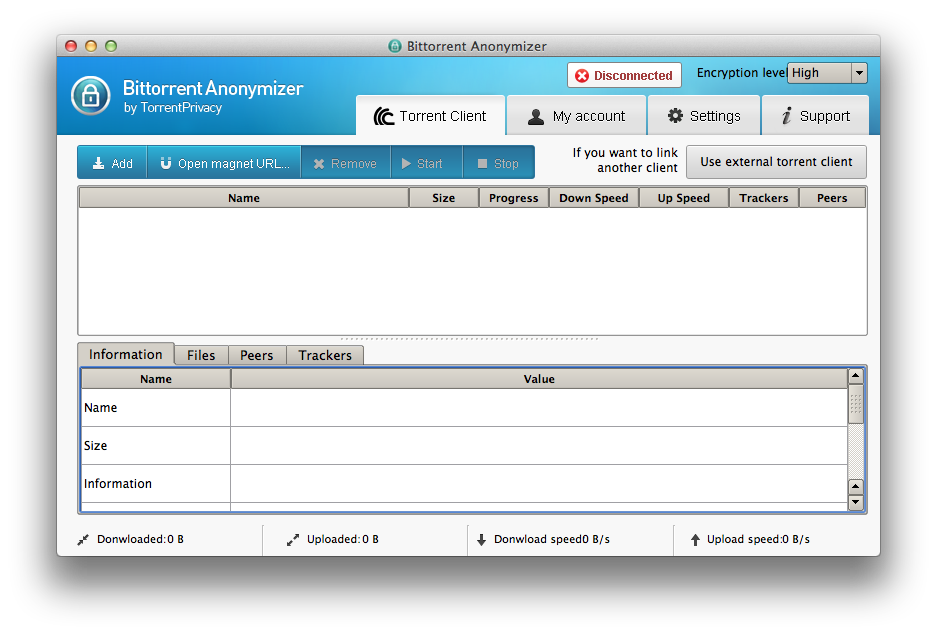Open the Encryption level dropdown arrow
Viewport: 937px width, 635px height.
point(859,73)
